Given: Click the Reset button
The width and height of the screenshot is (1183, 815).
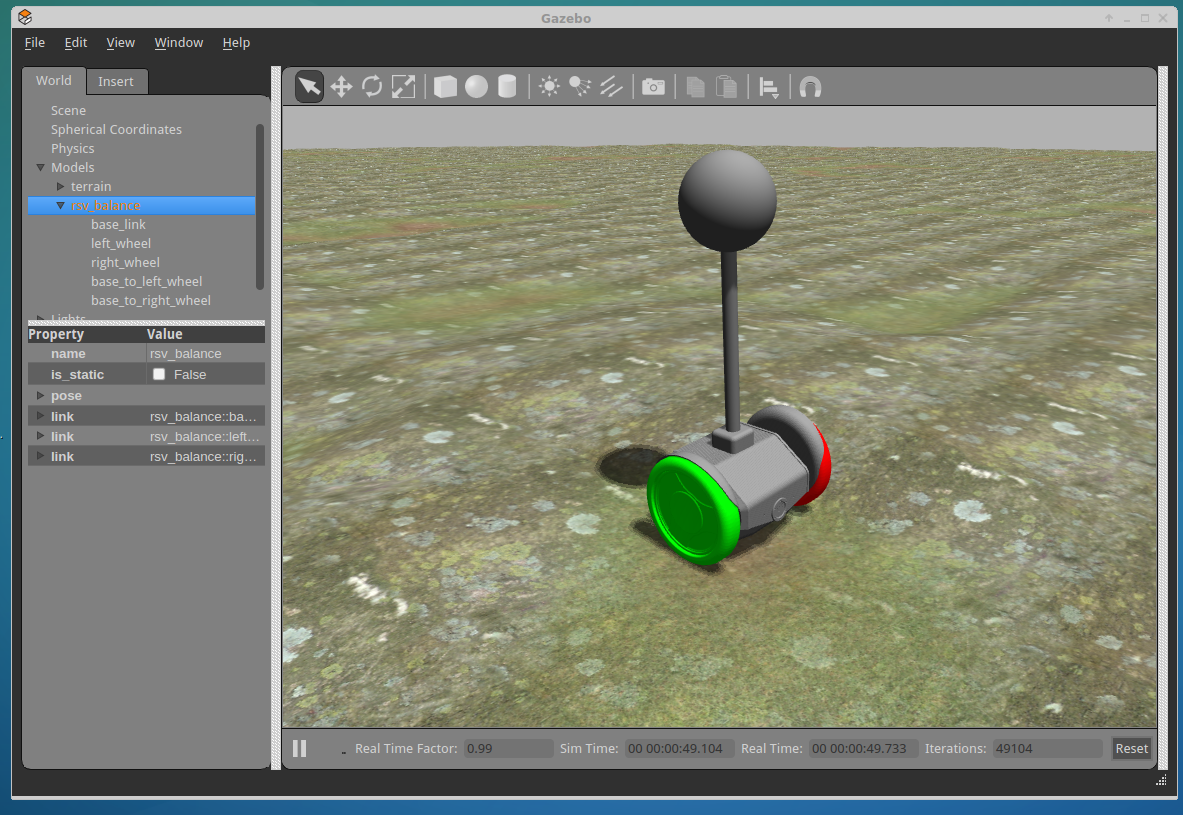Looking at the screenshot, I should (1131, 748).
